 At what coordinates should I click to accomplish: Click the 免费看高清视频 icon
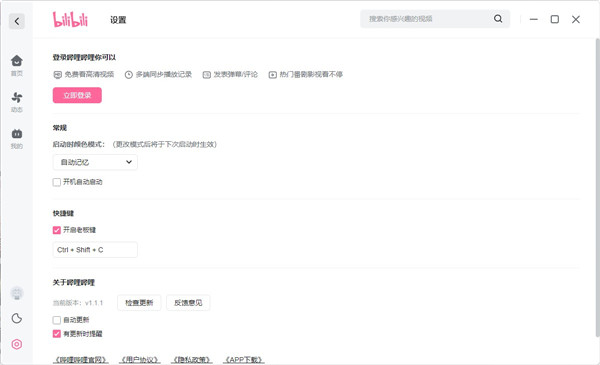57,75
